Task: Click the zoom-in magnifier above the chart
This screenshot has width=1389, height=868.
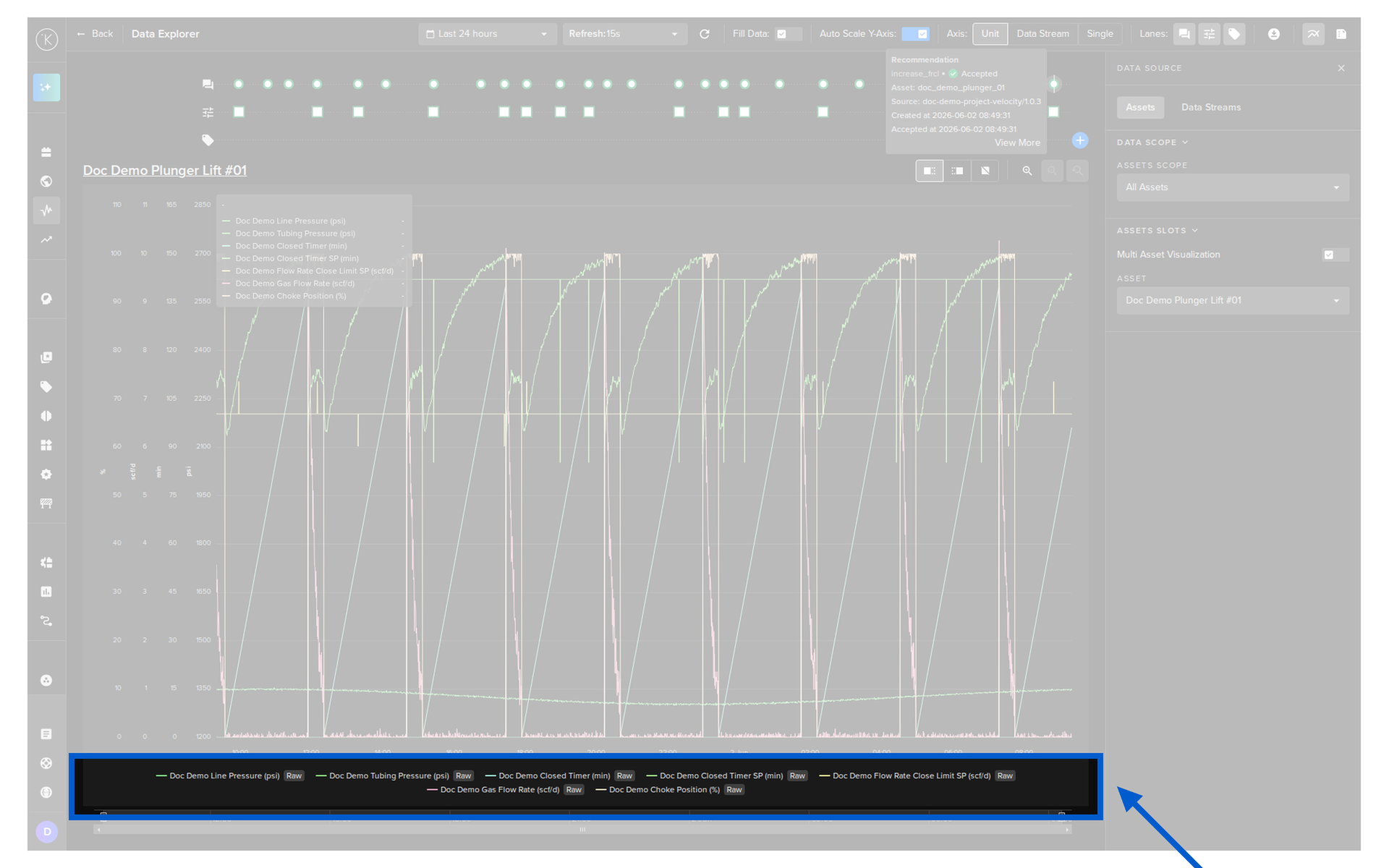Action: point(1027,171)
